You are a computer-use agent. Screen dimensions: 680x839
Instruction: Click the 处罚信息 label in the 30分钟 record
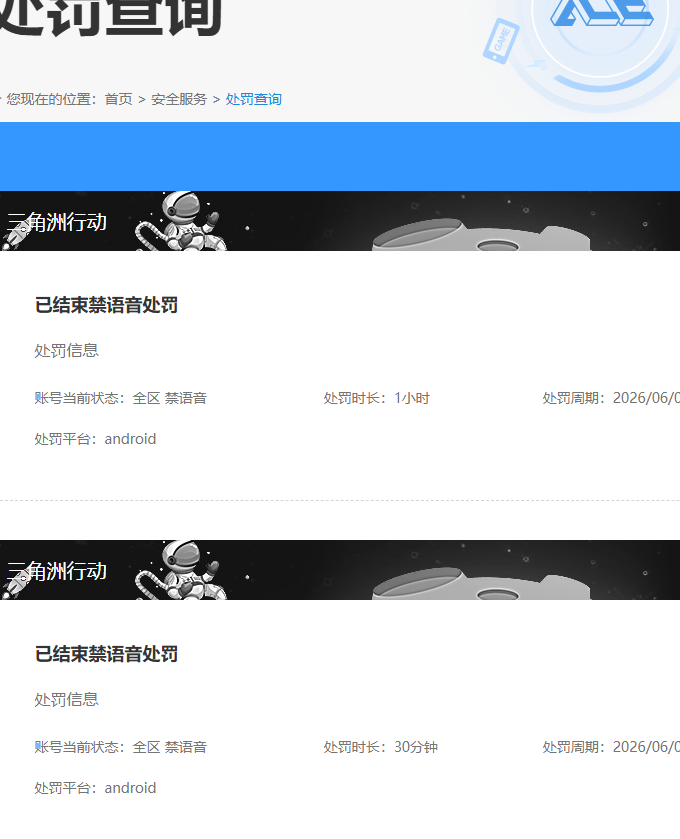click(66, 699)
